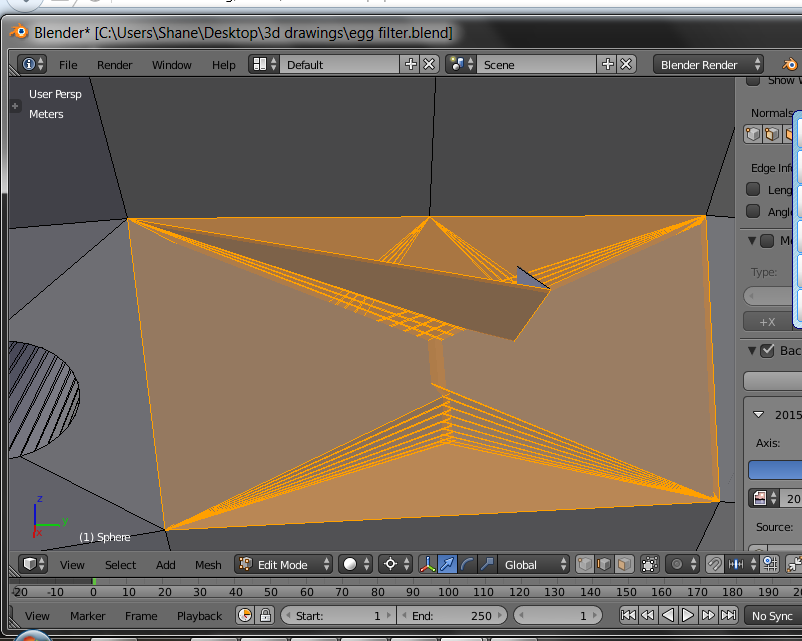The width and height of the screenshot is (802, 641).
Task: Open the Playback menu
Action: 199,616
